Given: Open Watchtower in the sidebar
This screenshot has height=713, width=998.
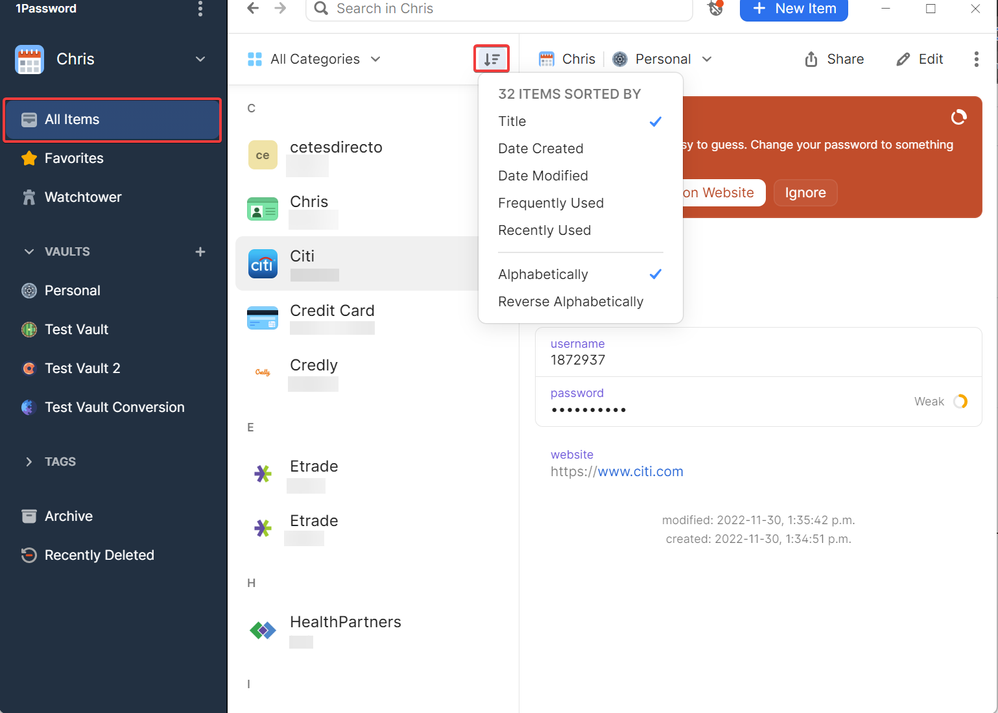Looking at the screenshot, I should click(83, 197).
